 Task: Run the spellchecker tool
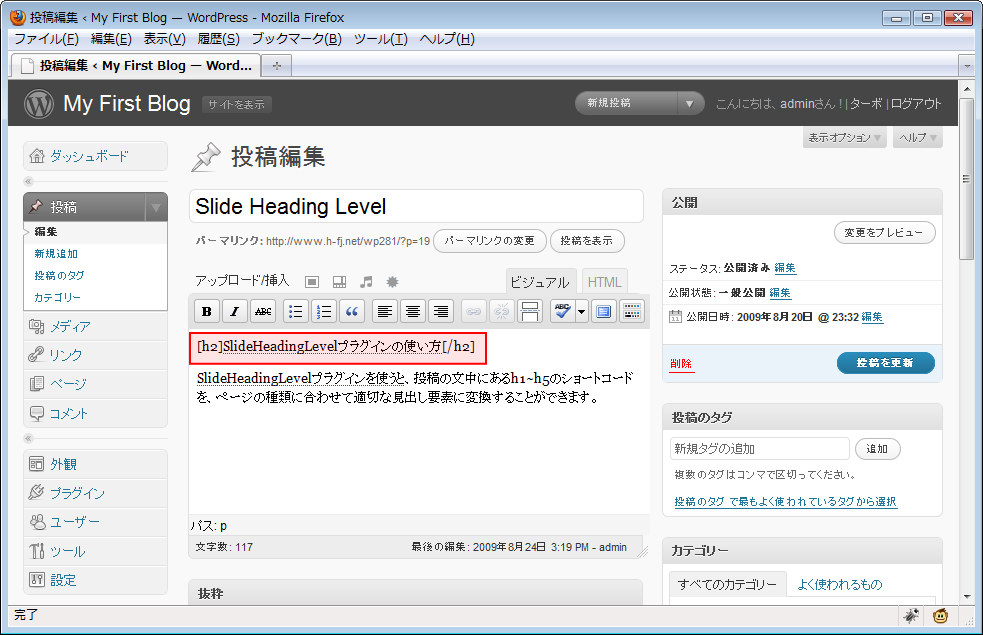[x=562, y=311]
